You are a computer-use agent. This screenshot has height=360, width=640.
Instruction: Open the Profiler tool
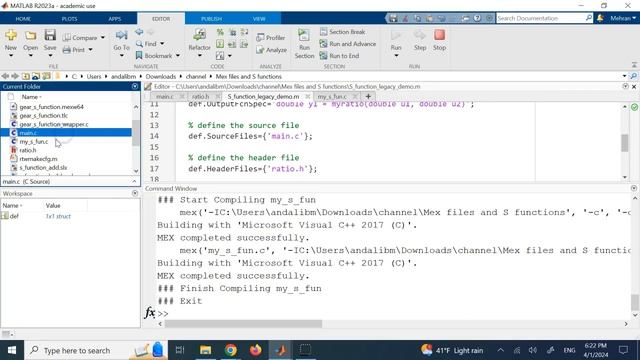point(271,38)
